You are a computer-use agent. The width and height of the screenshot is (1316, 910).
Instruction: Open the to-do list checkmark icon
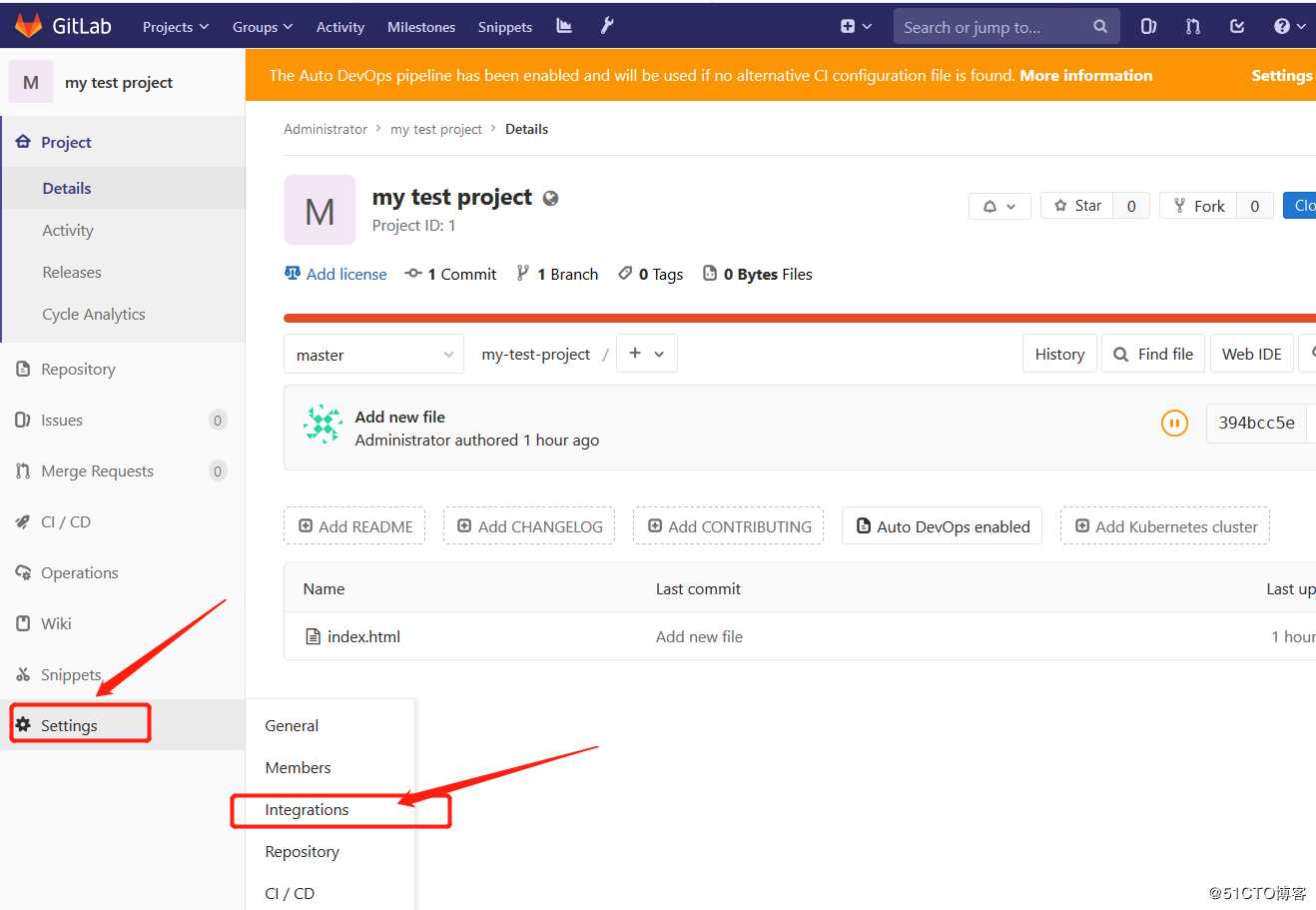tap(1237, 27)
